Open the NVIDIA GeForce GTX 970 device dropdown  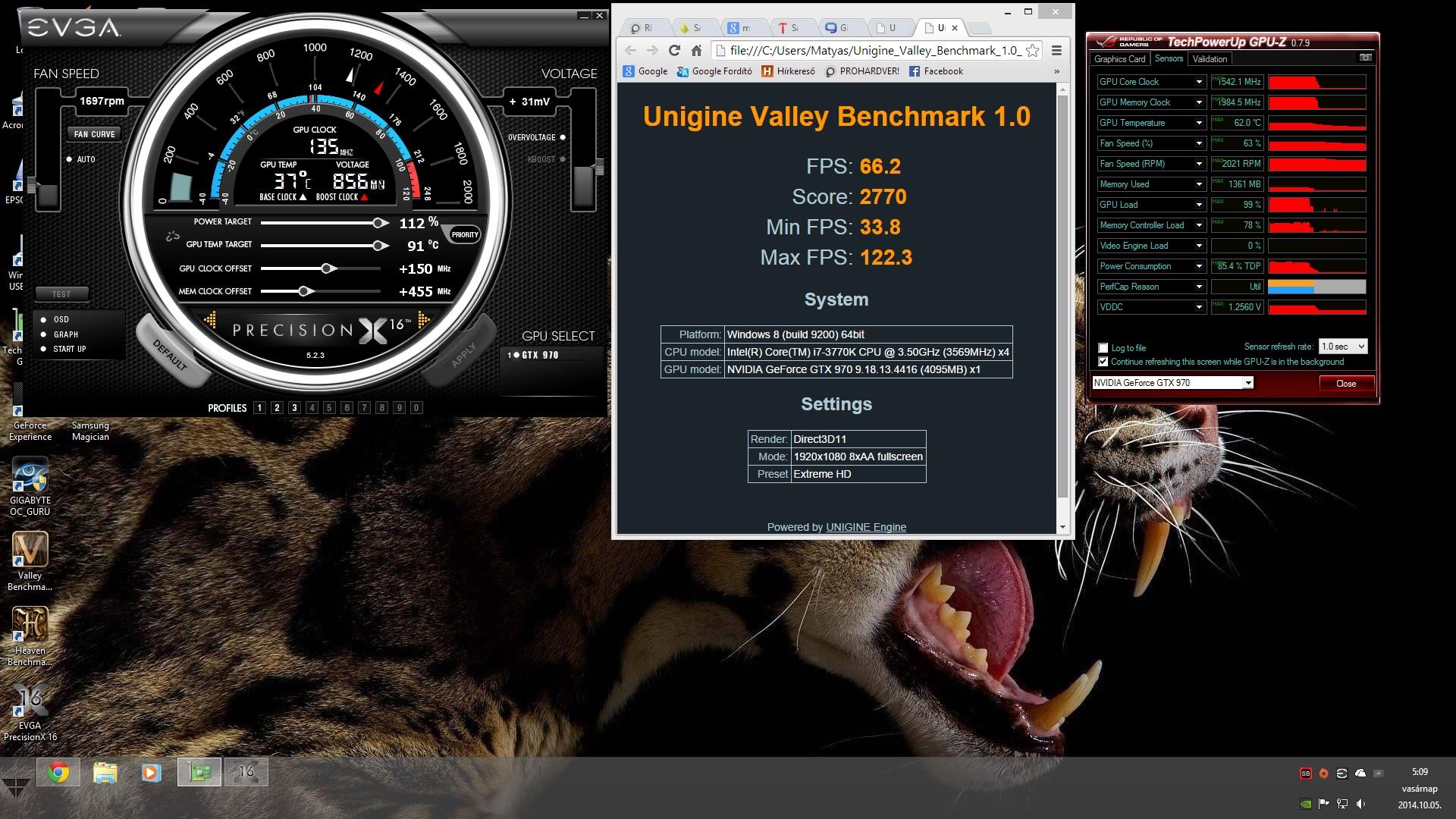(1247, 383)
